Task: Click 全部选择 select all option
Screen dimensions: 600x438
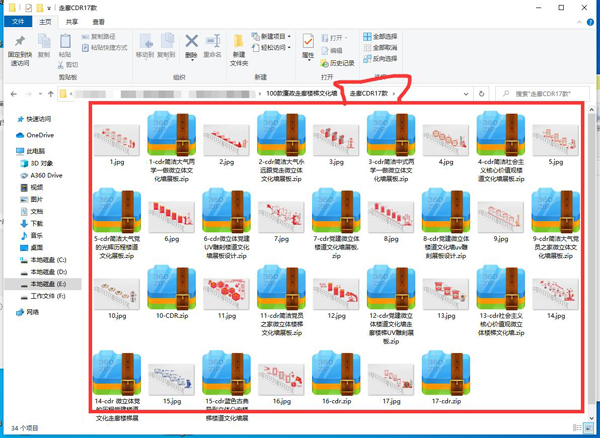Action: click(384, 37)
